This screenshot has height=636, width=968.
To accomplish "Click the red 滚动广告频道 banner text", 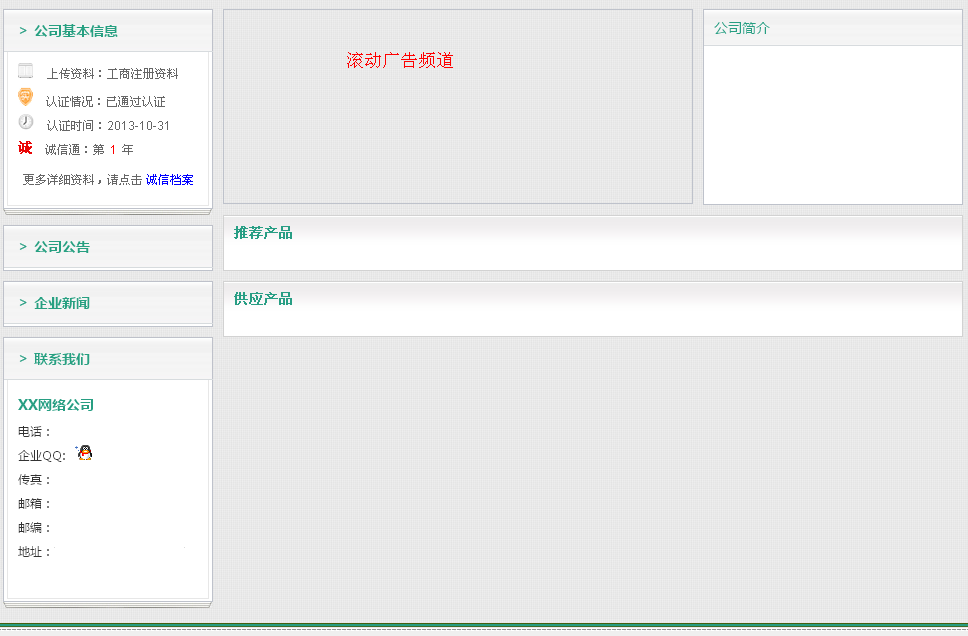I will pyautogui.click(x=400, y=61).
